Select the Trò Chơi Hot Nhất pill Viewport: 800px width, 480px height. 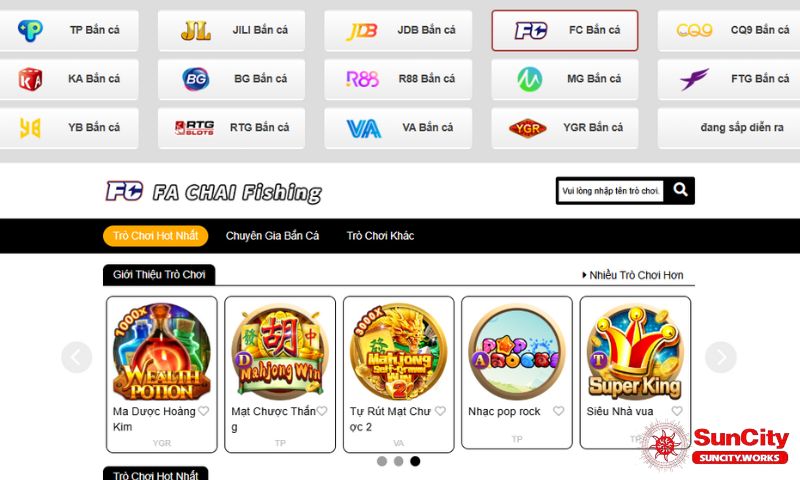click(156, 236)
